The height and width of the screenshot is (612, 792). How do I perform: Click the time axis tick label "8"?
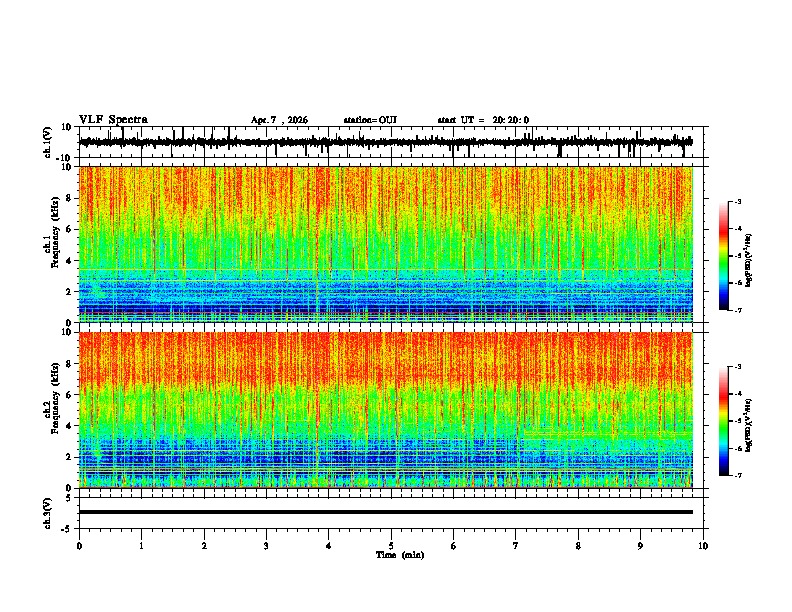tap(578, 546)
